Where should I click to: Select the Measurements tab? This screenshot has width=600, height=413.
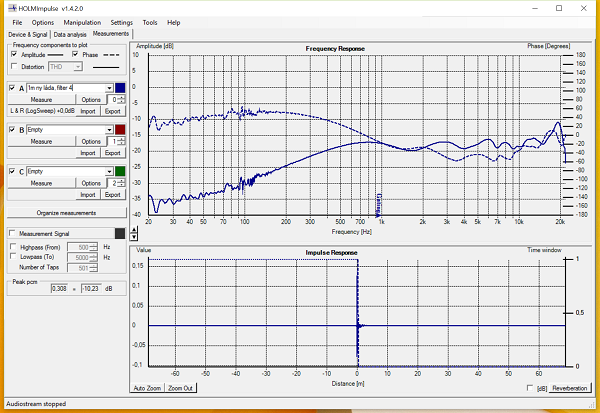(x=111, y=34)
